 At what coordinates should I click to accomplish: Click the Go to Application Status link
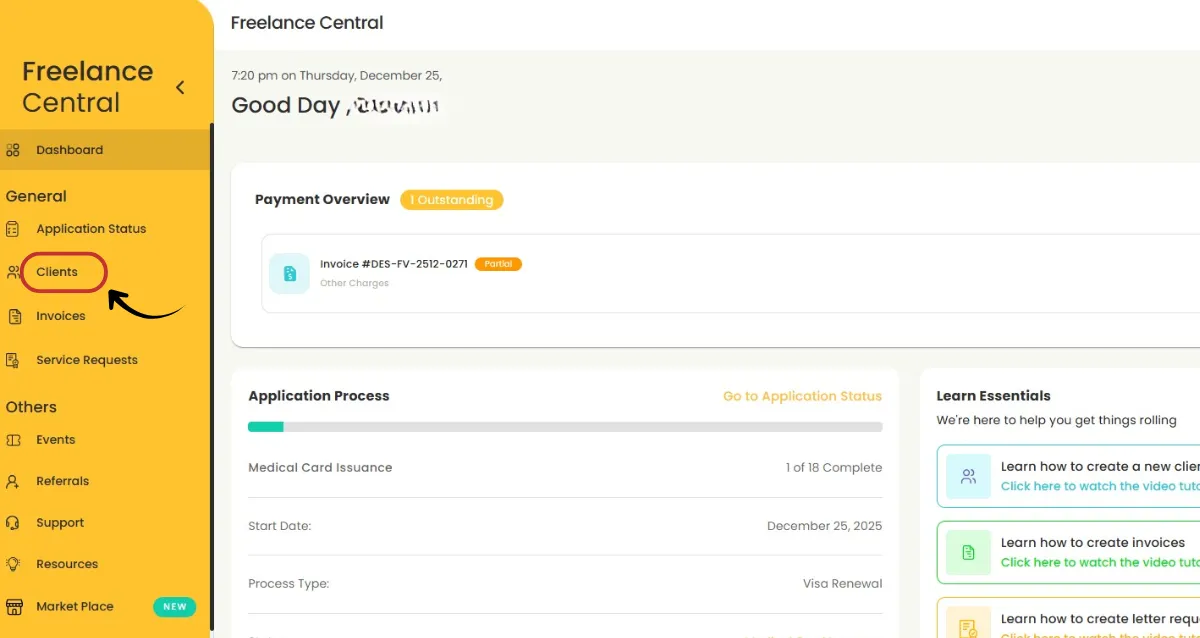802,395
